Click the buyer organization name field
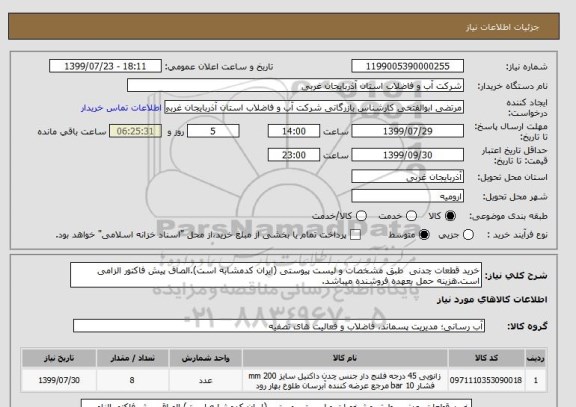This screenshot has width=576, height=407. pos(295,86)
